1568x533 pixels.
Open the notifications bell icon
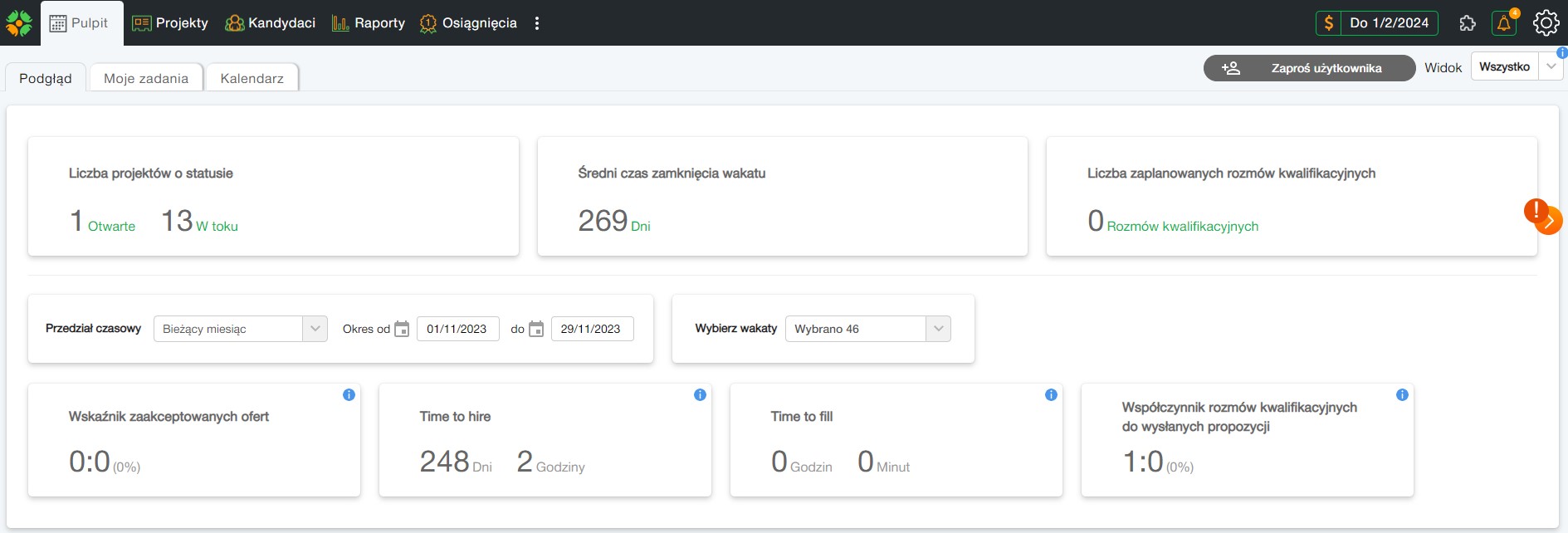tap(1503, 23)
